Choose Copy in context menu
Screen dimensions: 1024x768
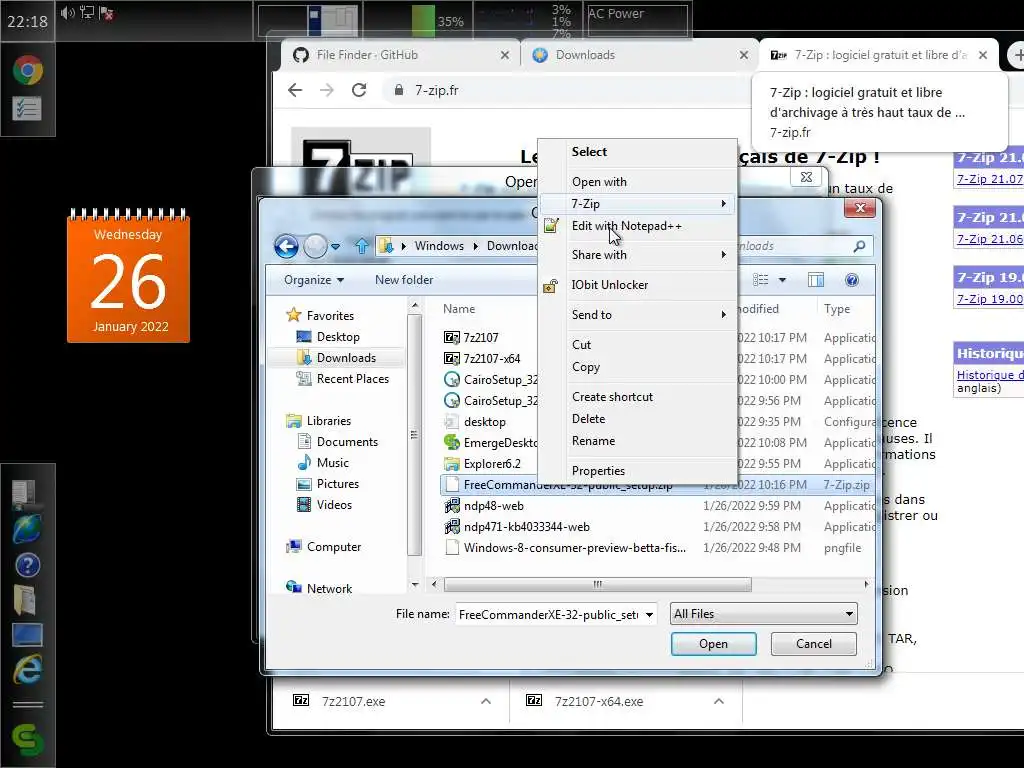coord(637,367)
